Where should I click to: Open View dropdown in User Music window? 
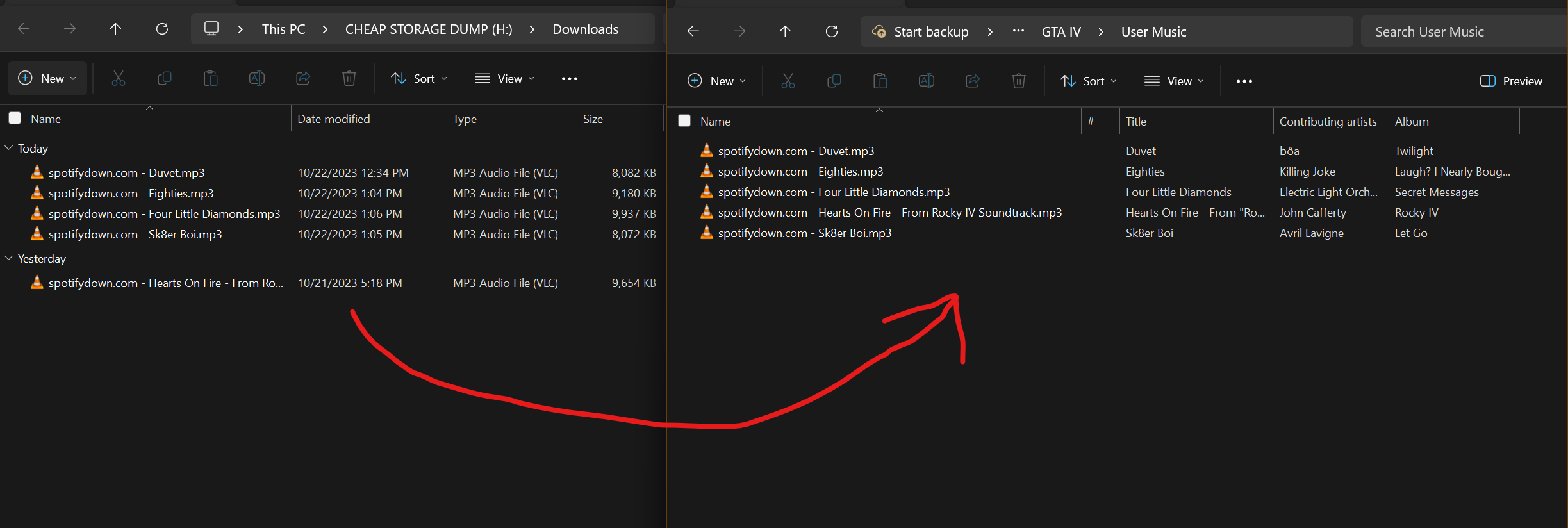(1174, 81)
